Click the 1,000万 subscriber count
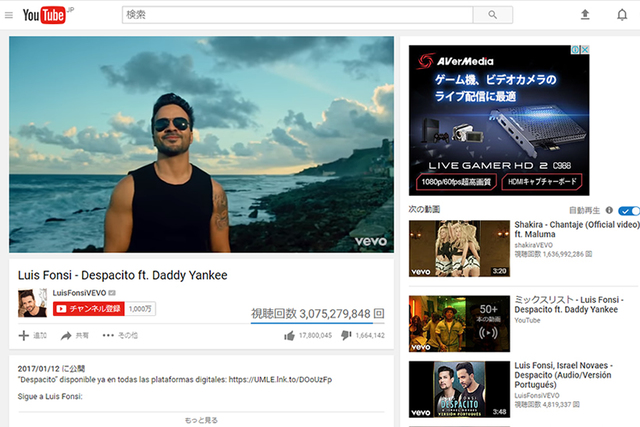The height and width of the screenshot is (427, 640). 140,309
